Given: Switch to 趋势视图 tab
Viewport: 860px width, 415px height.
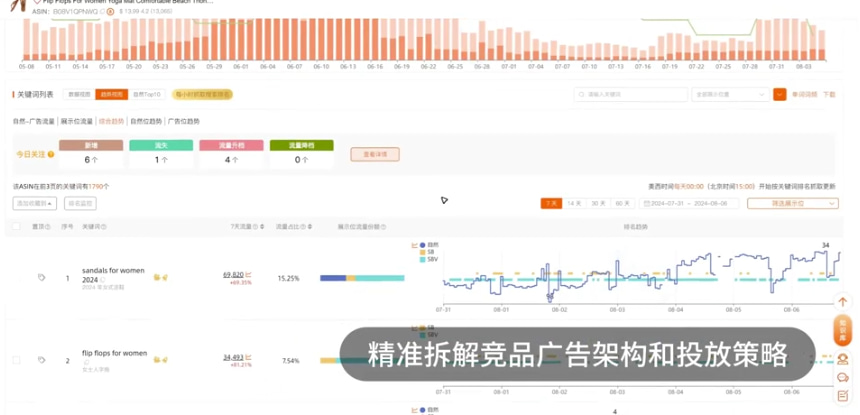Looking at the screenshot, I should (x=111, y=94).
